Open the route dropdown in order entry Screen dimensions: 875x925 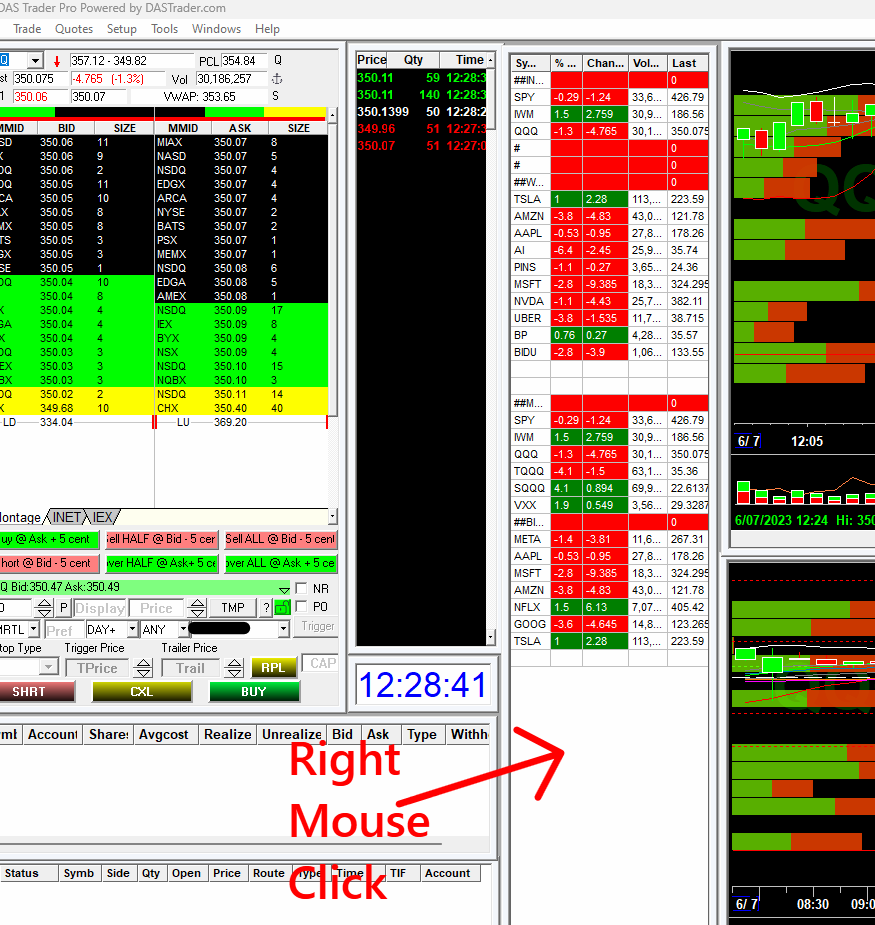point(34,629)
